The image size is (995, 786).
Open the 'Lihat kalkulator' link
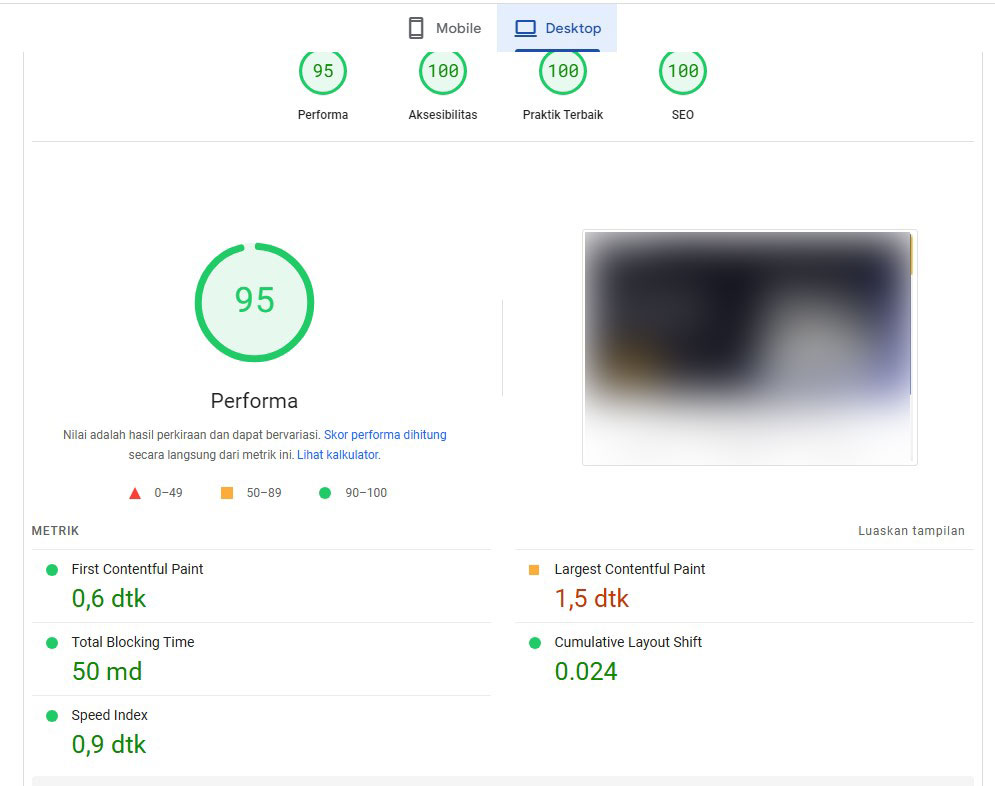(338, 454)
